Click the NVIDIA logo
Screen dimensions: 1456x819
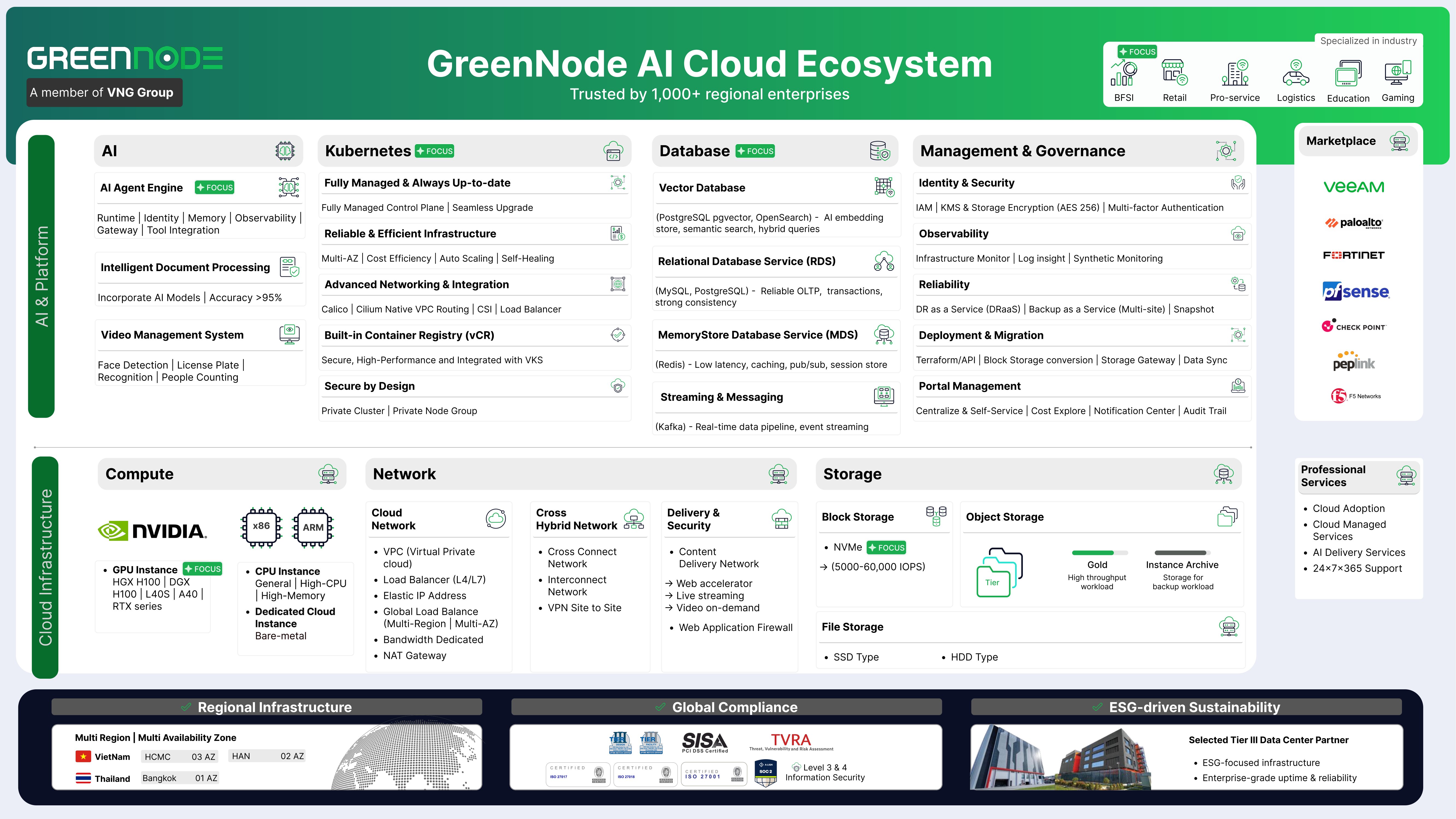(153, 531)
